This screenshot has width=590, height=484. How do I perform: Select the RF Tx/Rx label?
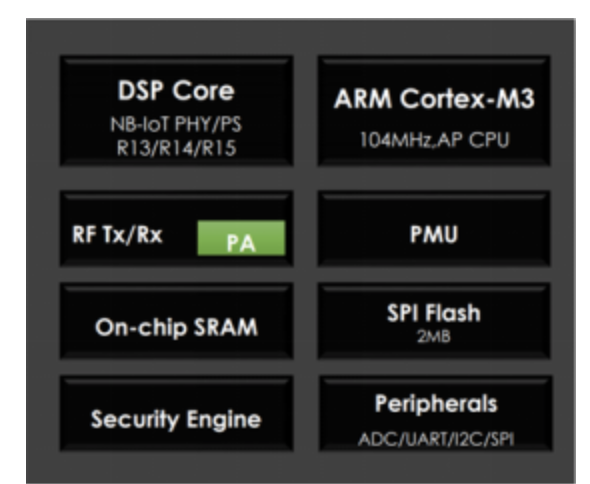click(x=117, y=235)
